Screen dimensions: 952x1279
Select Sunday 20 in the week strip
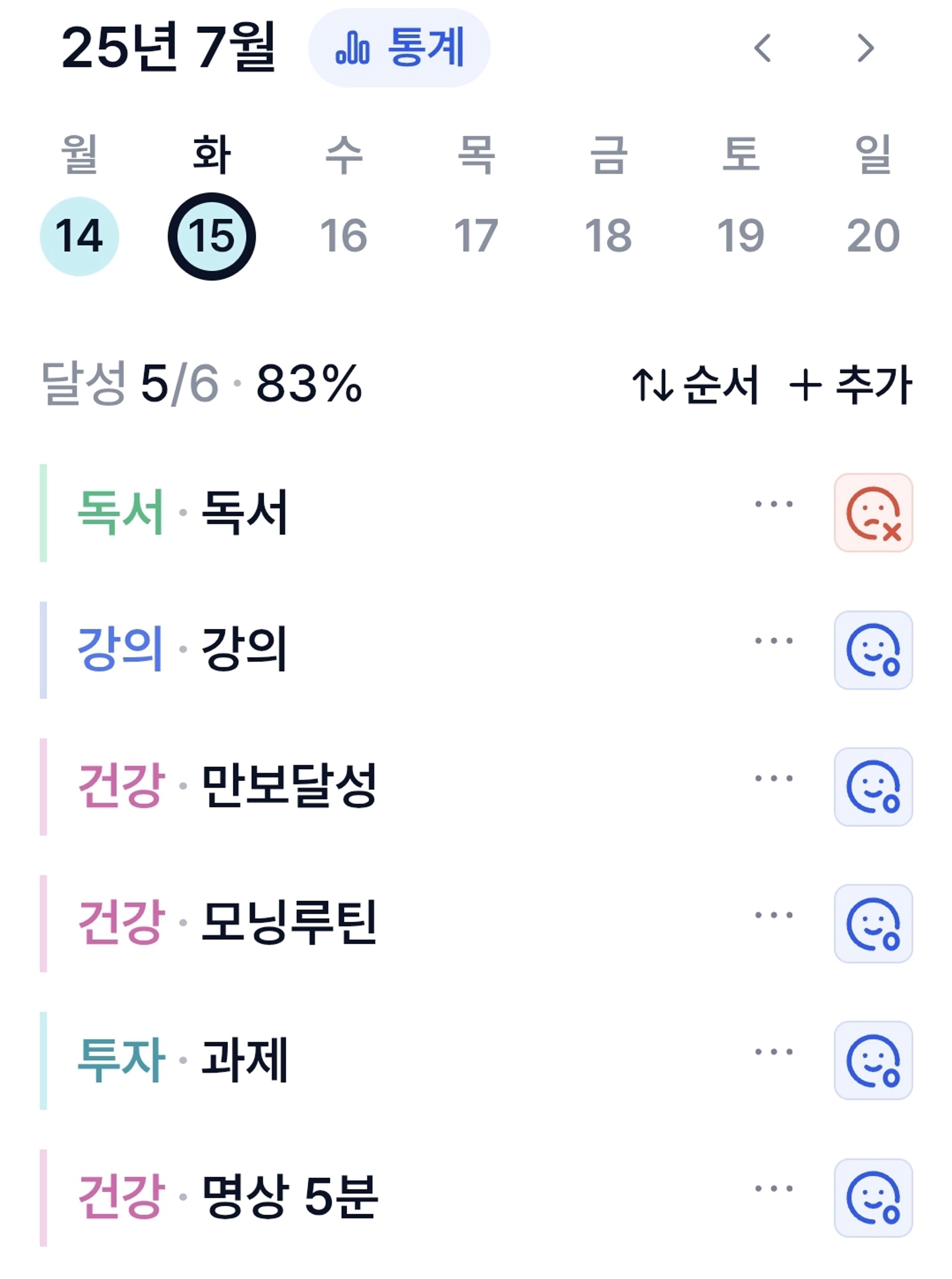click(873, 236)
